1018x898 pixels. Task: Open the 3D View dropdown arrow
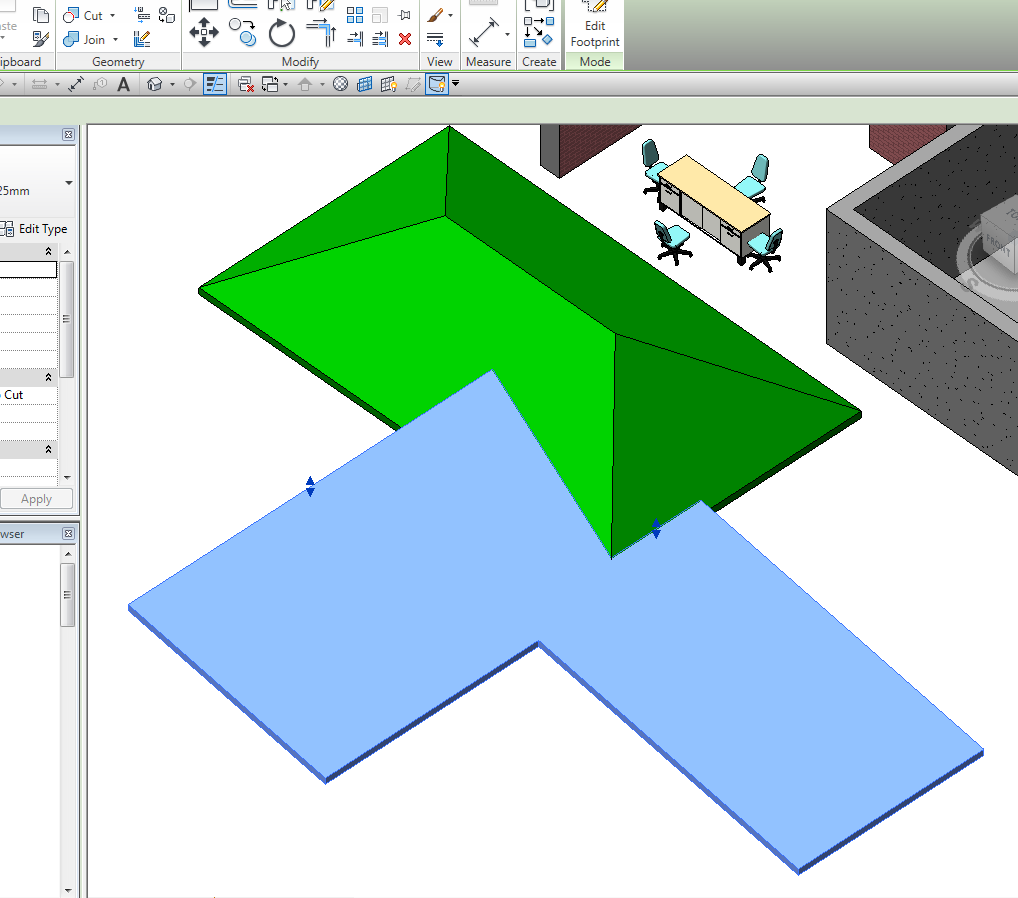172,84
